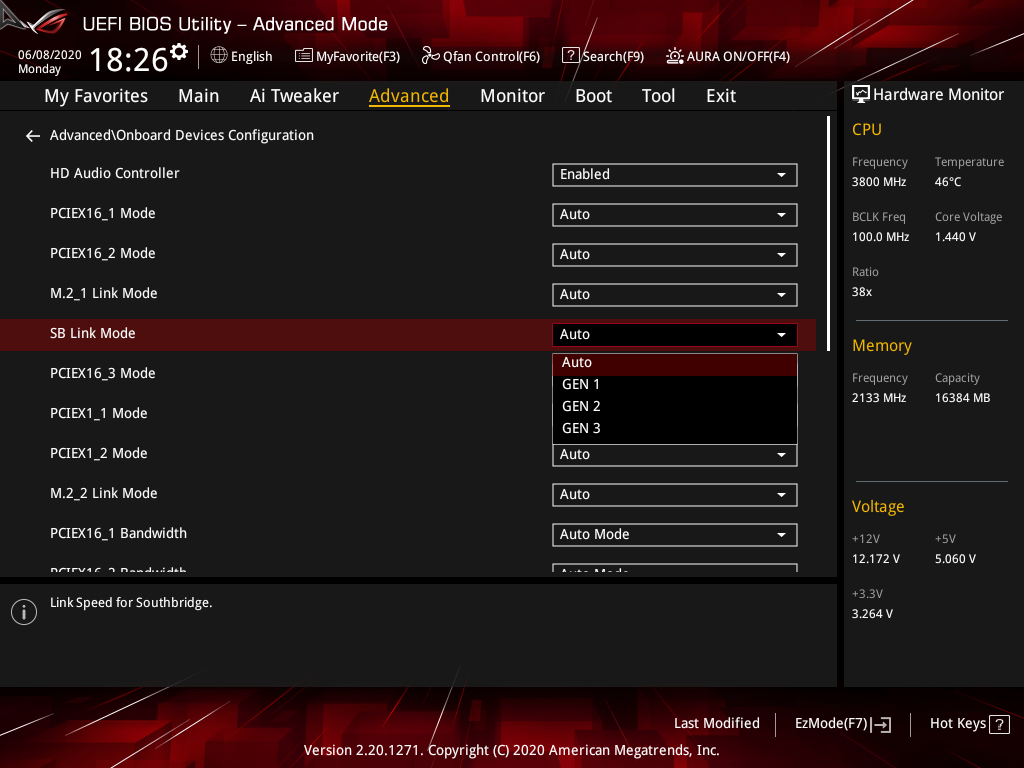The height and width of the screenshot is (768, 1024).
Task: Click the PCIEX1_2 Mode label
Action: (99, 453)
